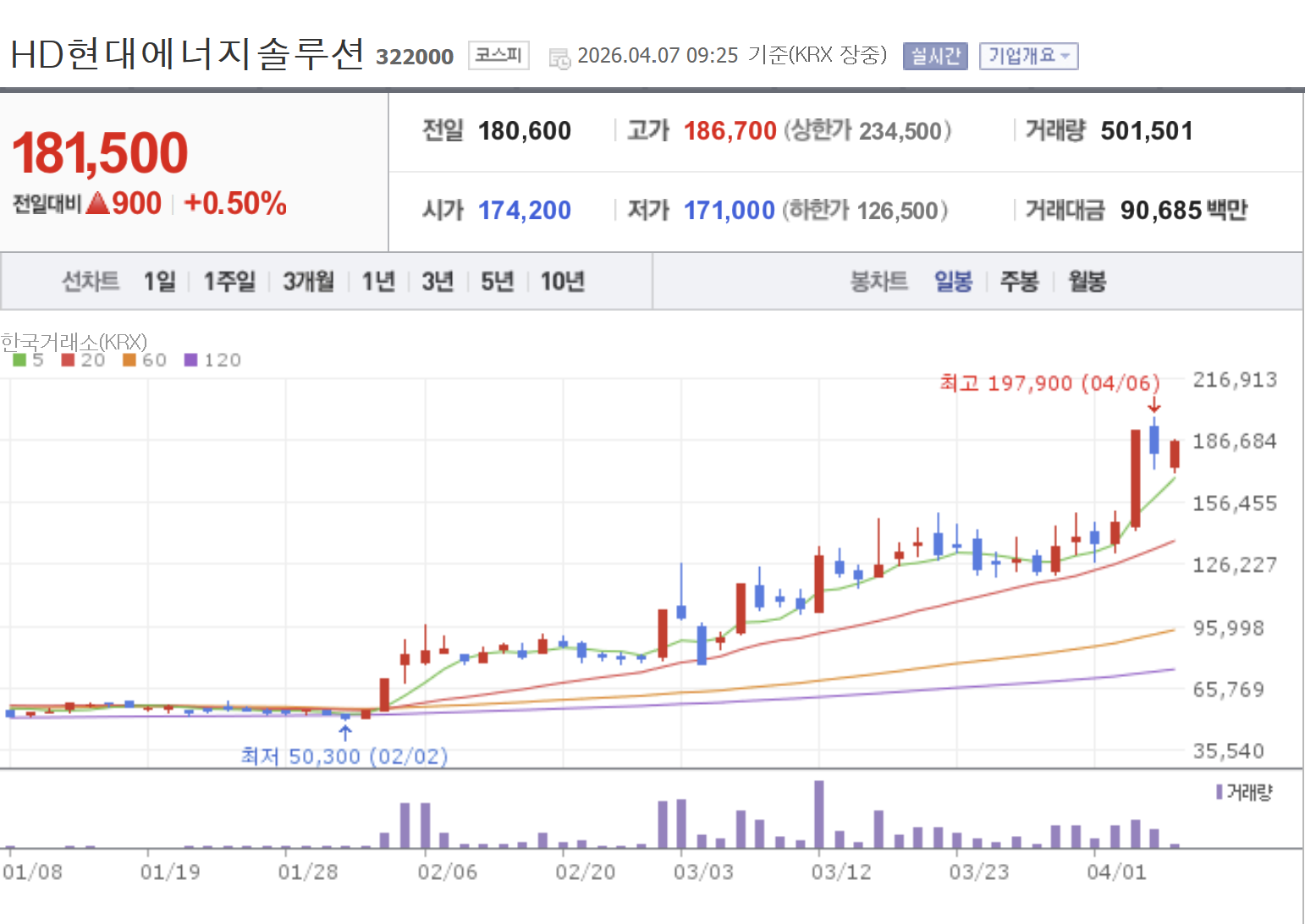Click the purple 거래량 legend marker
The width and height of the screenshot is (1305, 924).
pos(1220,792)
